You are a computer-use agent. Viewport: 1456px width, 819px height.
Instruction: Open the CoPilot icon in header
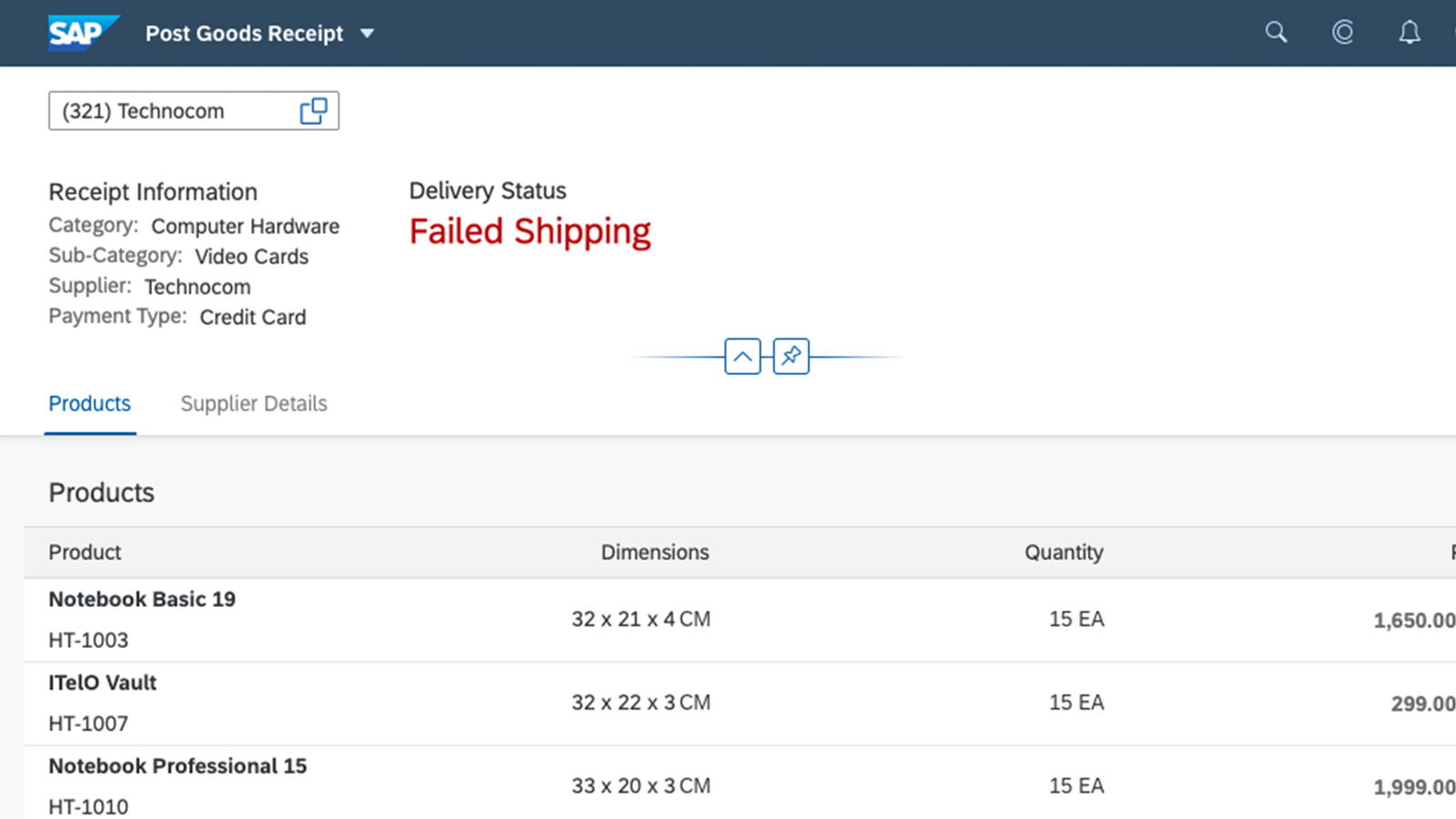click(x=1342, y=33)
